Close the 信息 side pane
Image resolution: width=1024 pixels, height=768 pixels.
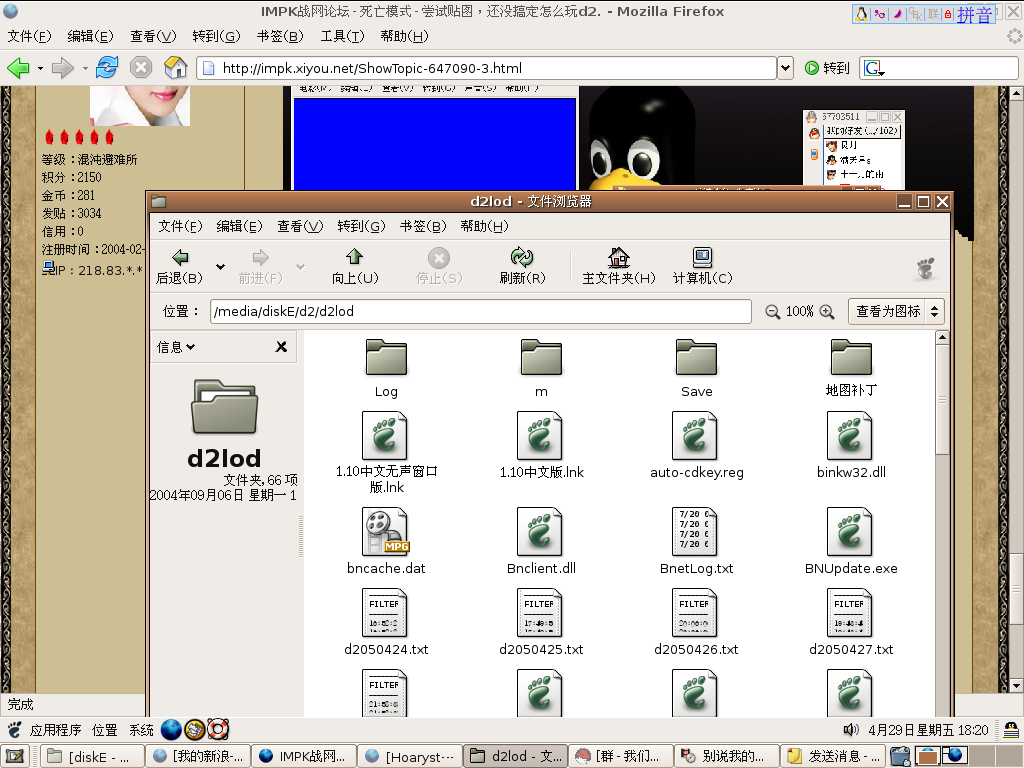coord(281,347)
